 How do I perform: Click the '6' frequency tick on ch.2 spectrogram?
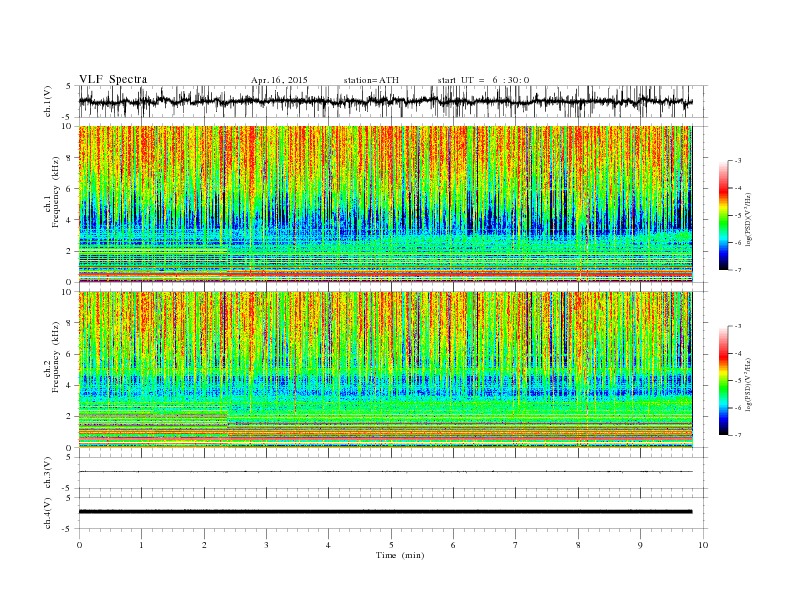[70, 354]
